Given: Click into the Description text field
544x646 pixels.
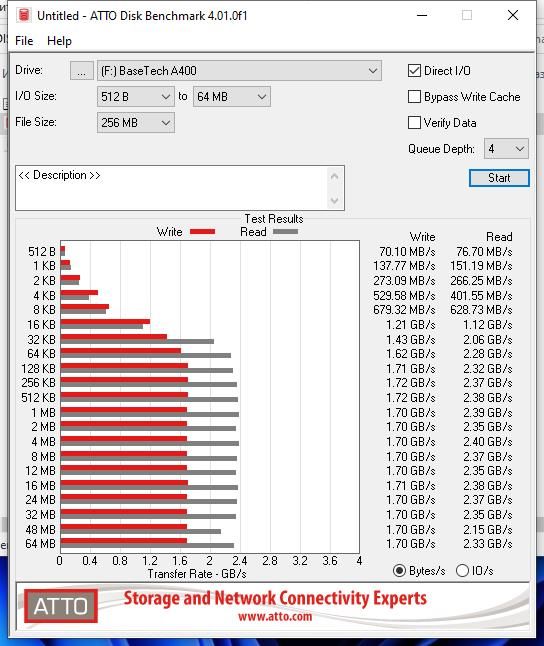Looking at the screenshot, I should pos(171,188).
